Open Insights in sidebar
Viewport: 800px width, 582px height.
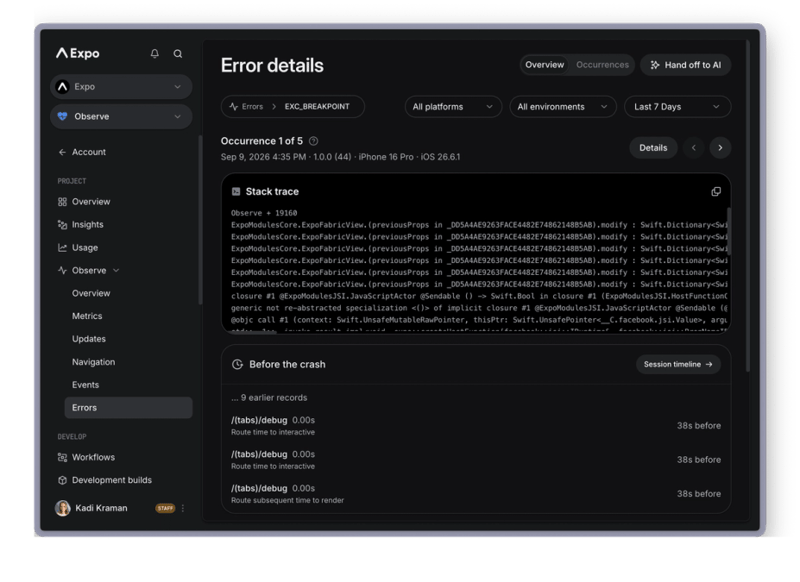(x=81, y=224)
